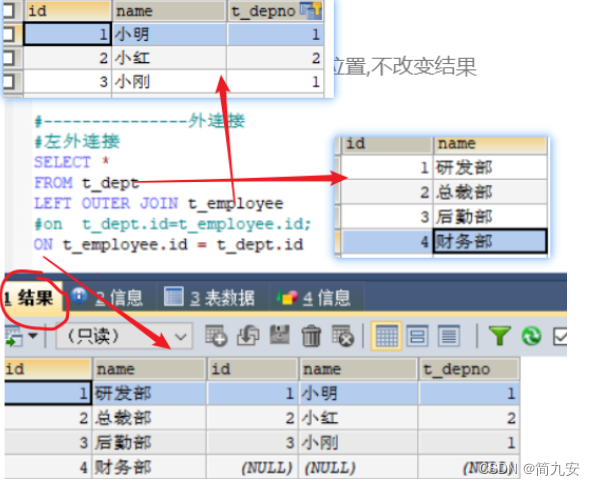Open the 4 信息 tab
This screenshot has width=595, height=486.
pyautogui.click(x=317, y=297)
